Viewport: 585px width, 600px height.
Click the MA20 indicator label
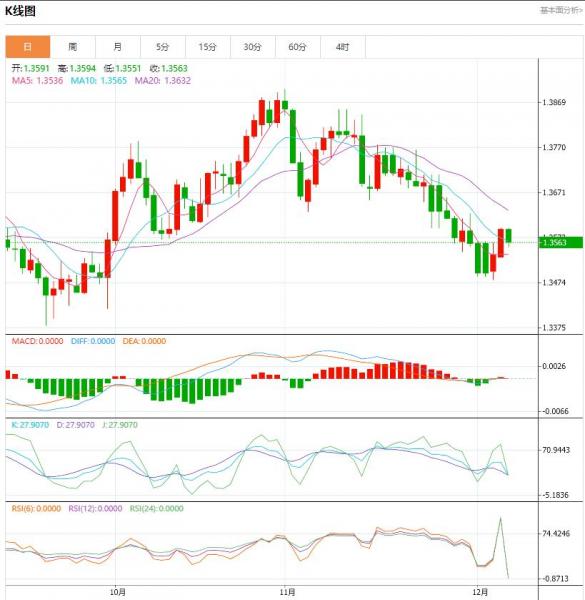coord(163,80)
